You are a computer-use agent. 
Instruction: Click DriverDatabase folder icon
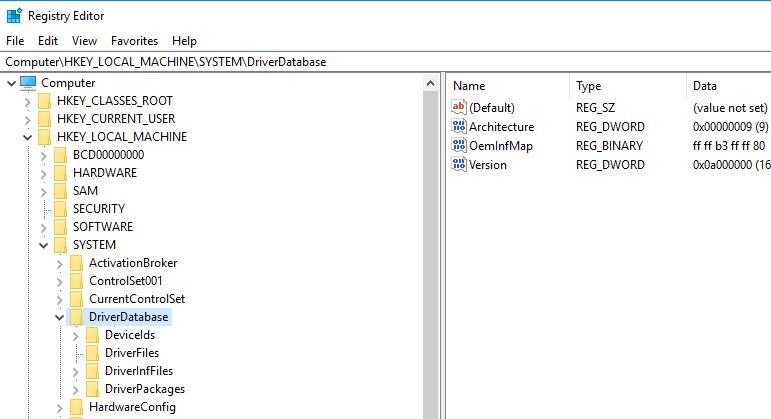pyautogui.click(x=77, y=317)
